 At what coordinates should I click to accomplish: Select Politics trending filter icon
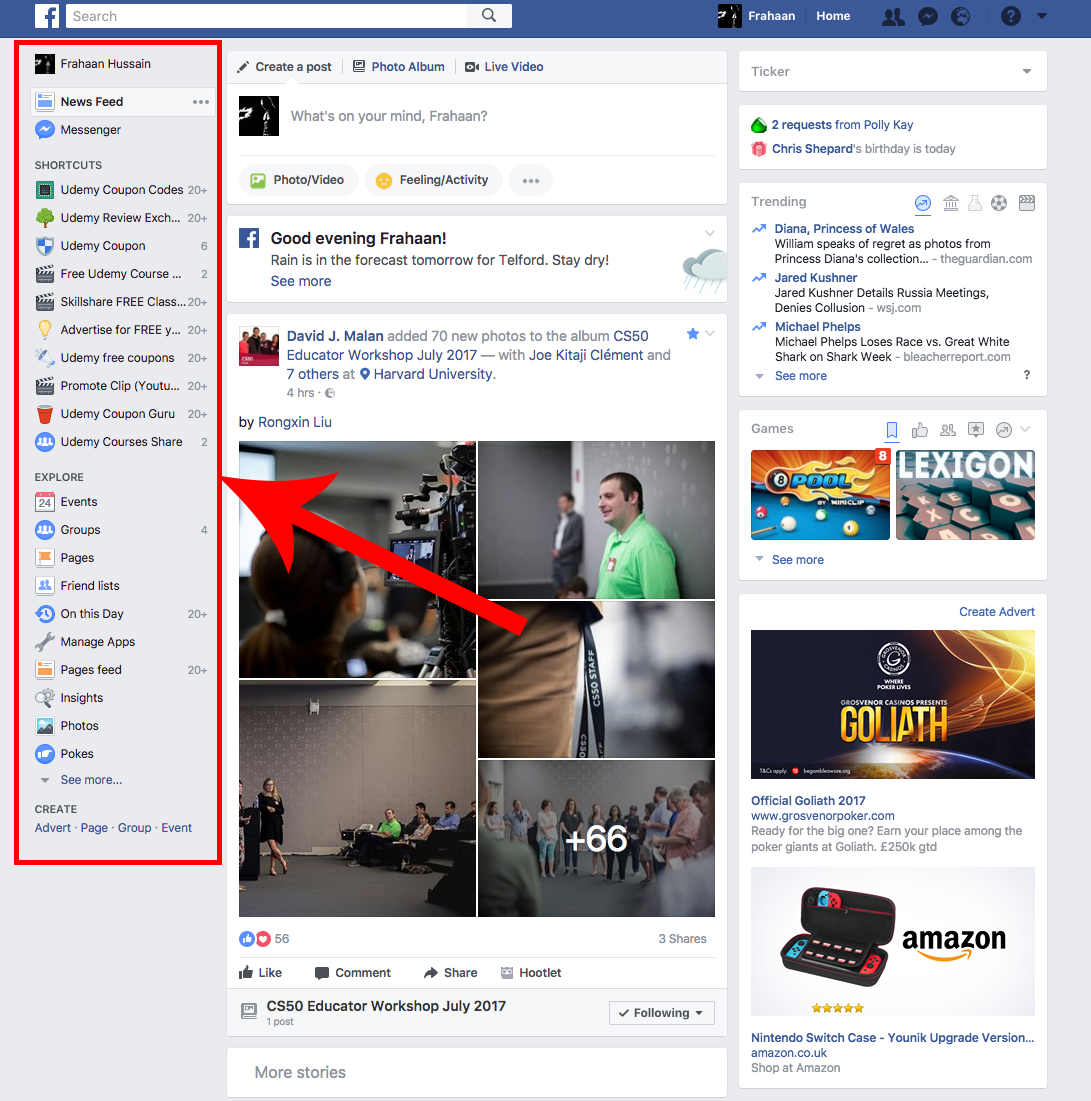951,204
